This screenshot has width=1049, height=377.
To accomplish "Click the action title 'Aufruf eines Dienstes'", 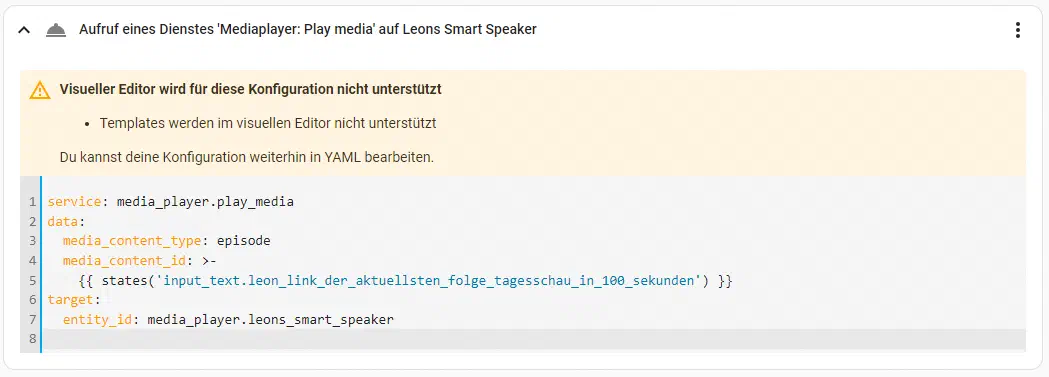I will click(x=308, y=29).
